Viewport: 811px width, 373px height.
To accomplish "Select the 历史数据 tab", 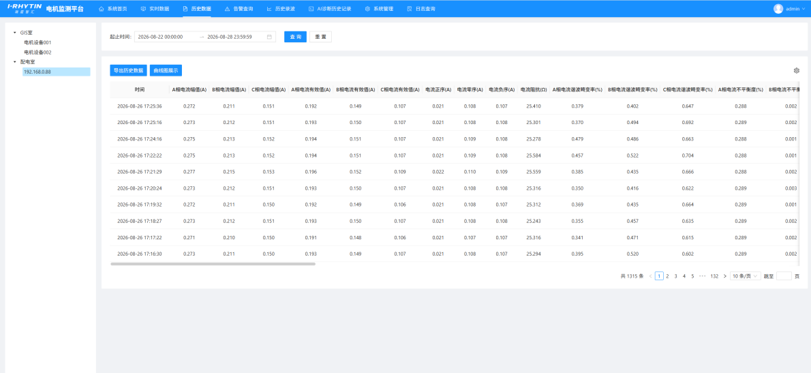I will [197, 9].
